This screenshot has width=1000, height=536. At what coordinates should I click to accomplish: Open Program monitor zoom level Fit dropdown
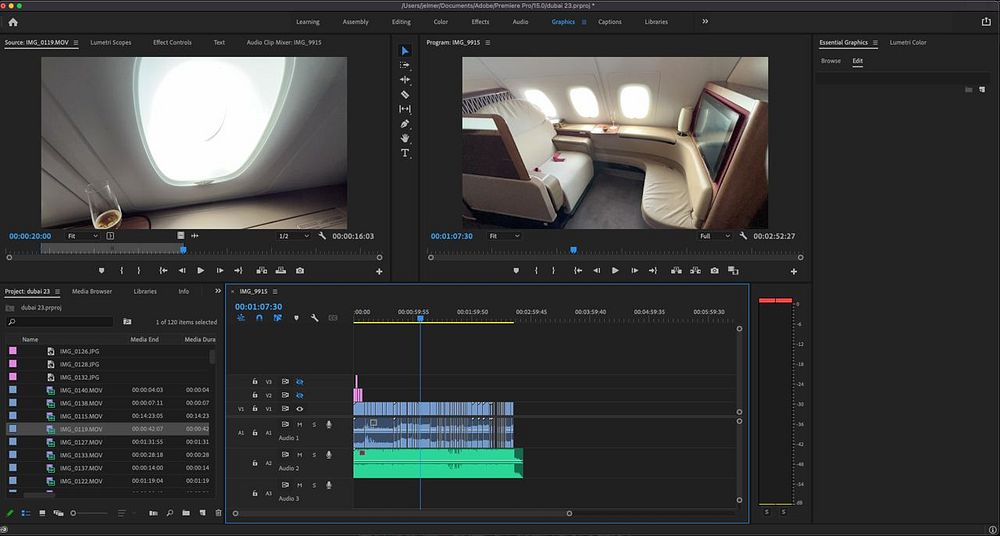coord(504,236)
